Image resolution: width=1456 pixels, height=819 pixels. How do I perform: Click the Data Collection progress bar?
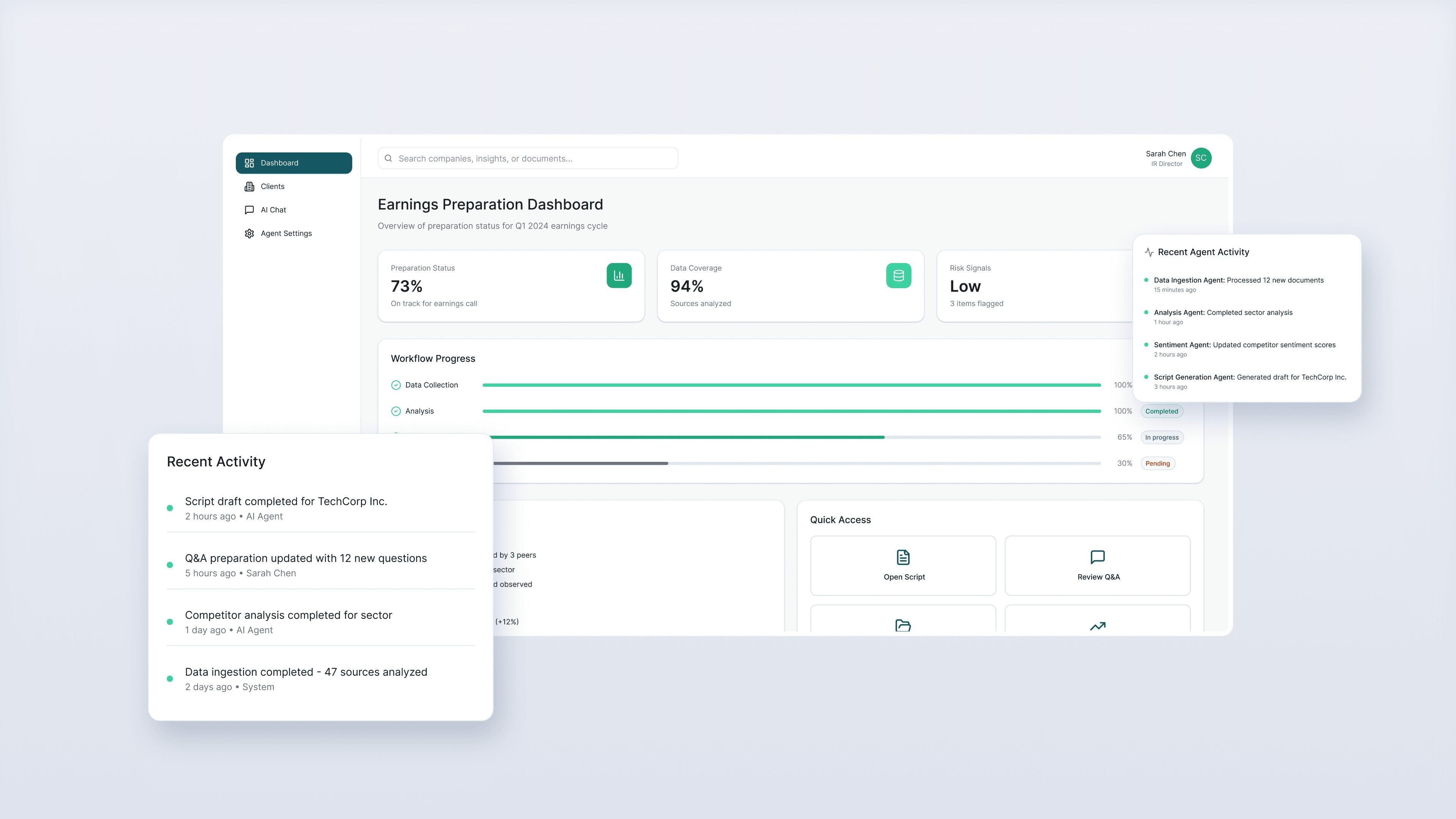[791, 385]
